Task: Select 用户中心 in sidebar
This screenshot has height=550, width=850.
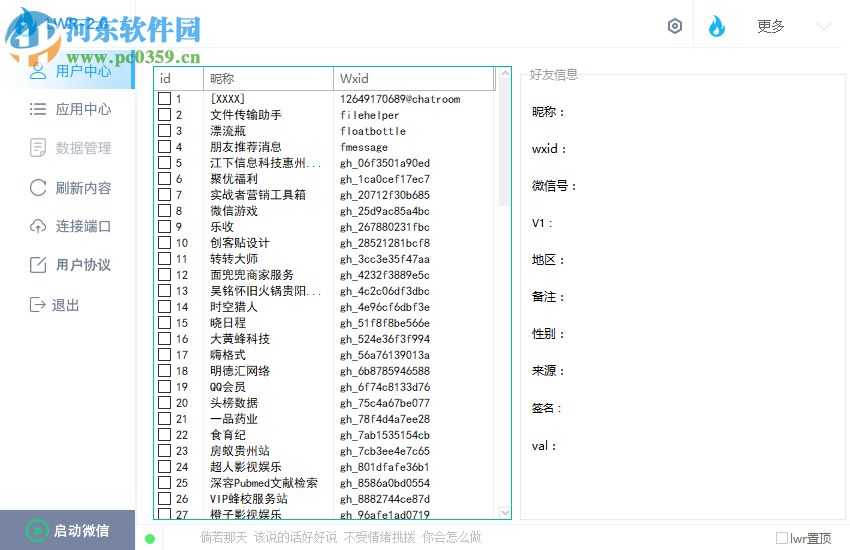Action: 70,71
